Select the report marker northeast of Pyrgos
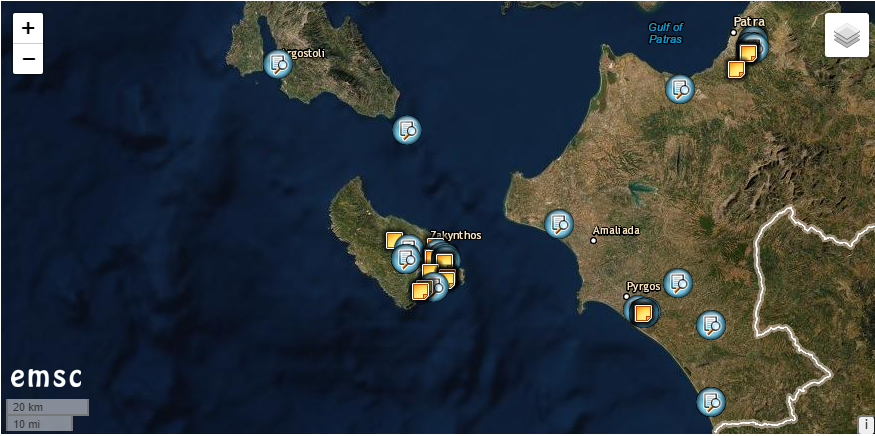Screen dimensions: 875x436 click(678, 283)
